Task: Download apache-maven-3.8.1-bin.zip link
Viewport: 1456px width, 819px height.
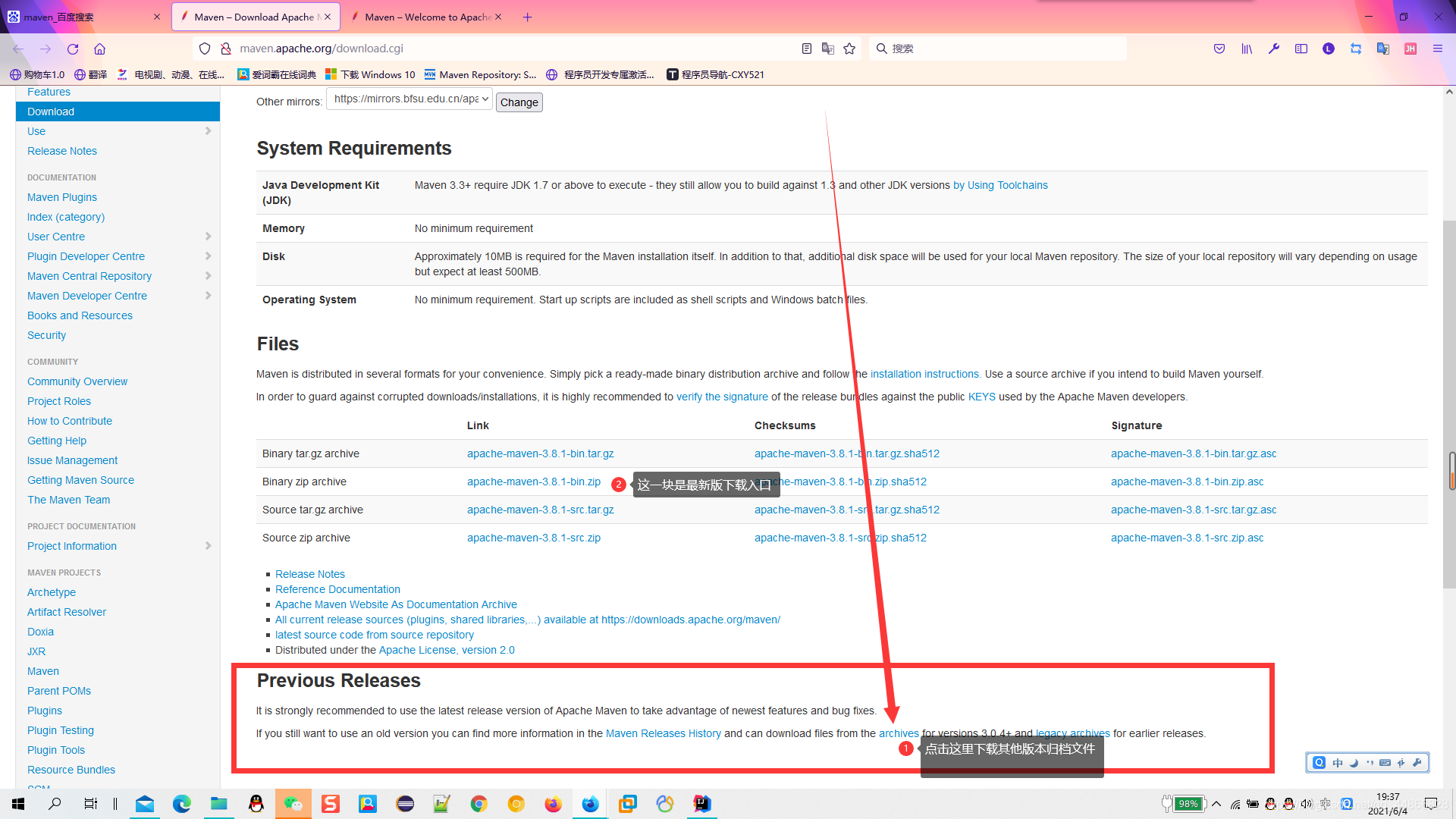Action: tap(533, 482)
